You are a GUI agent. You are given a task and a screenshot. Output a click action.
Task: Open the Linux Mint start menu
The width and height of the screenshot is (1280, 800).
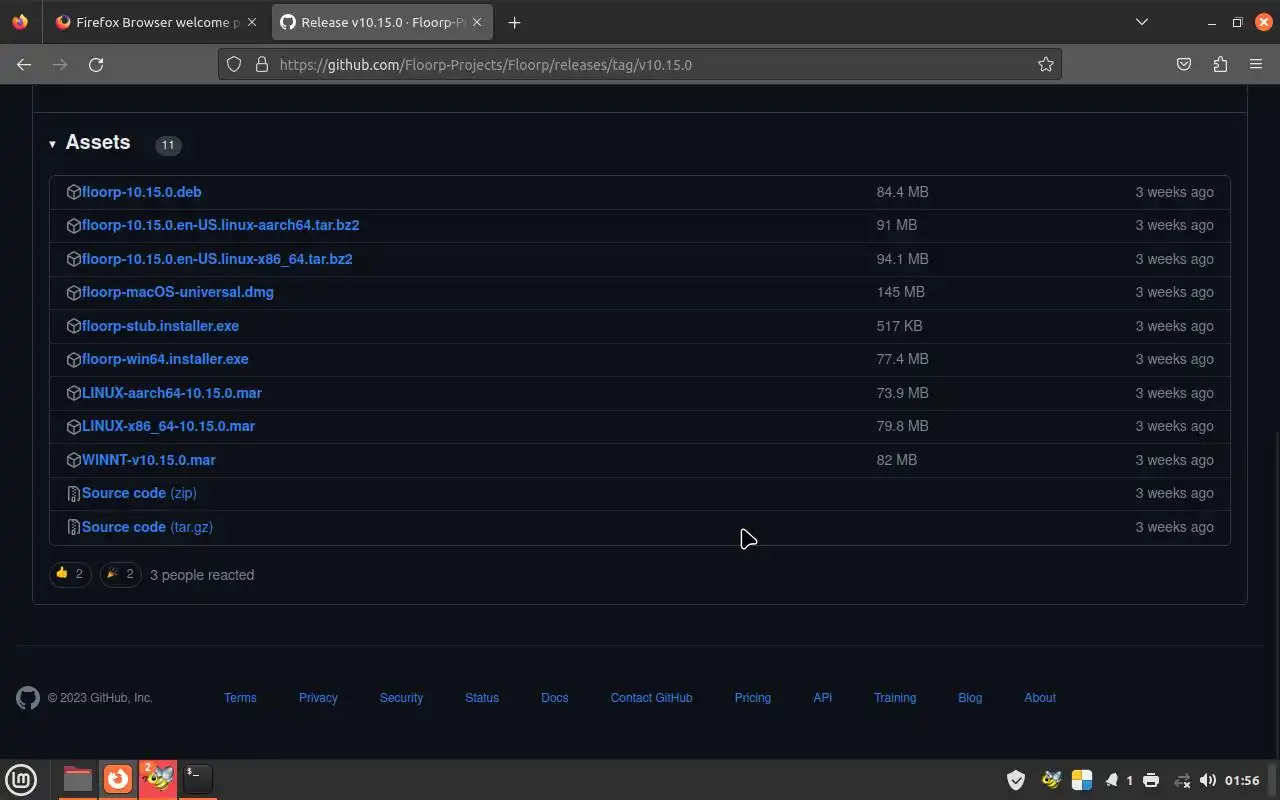[21, 779]
